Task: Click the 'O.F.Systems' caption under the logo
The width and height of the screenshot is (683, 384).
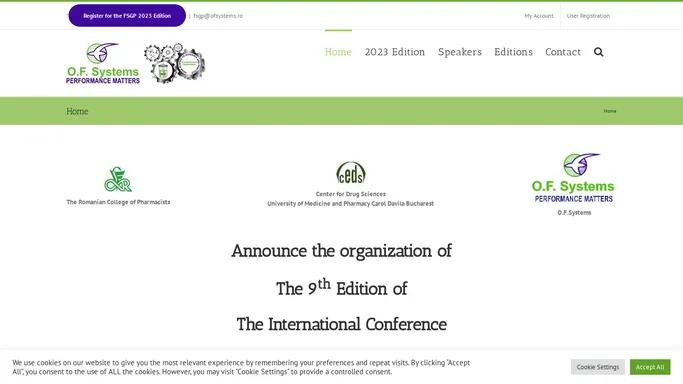Action: [x=574, y=212]
